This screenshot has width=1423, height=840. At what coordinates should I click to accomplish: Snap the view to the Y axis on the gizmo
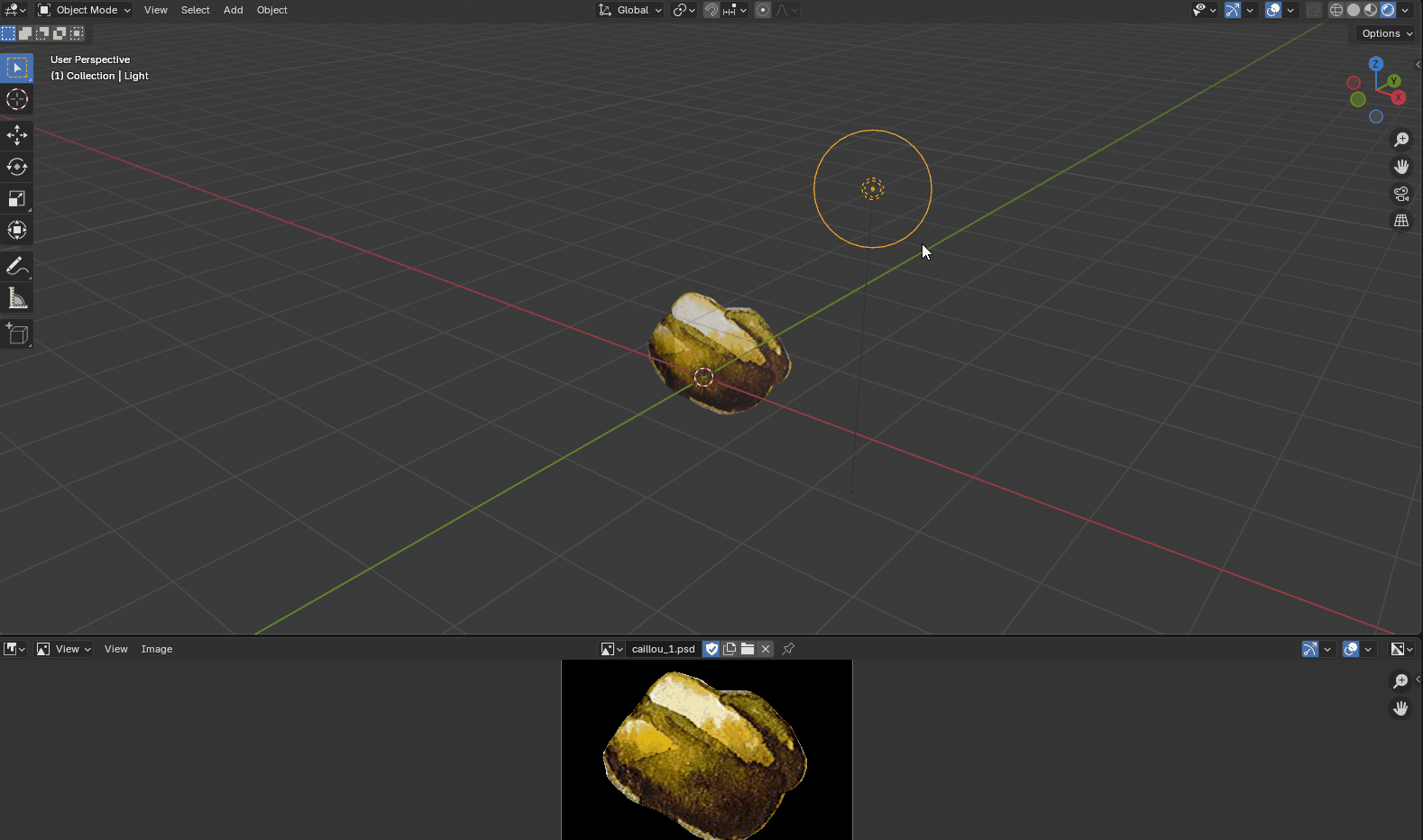[1394, 81]
